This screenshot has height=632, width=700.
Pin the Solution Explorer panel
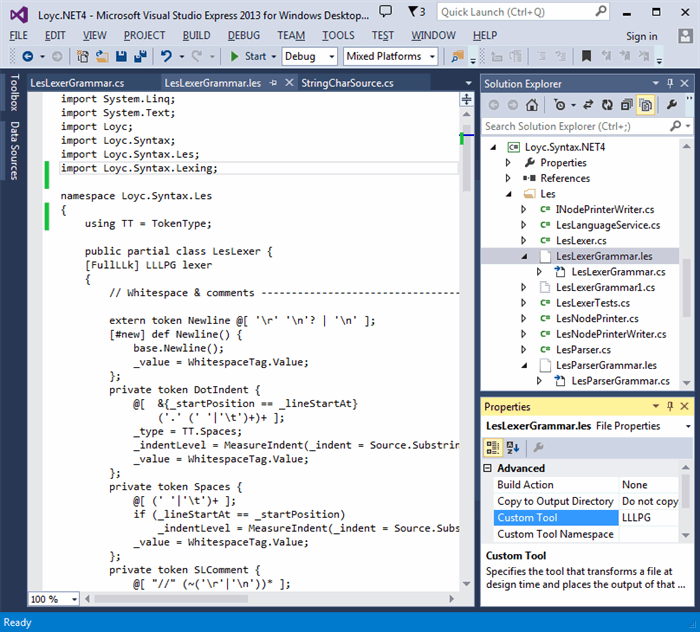[670, 83]
